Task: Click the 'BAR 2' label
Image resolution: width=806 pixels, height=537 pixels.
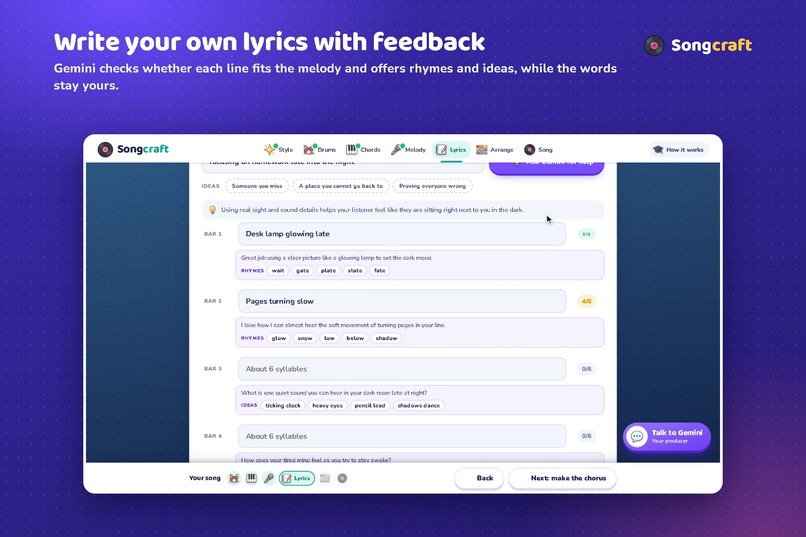Action: pos(213,301)
